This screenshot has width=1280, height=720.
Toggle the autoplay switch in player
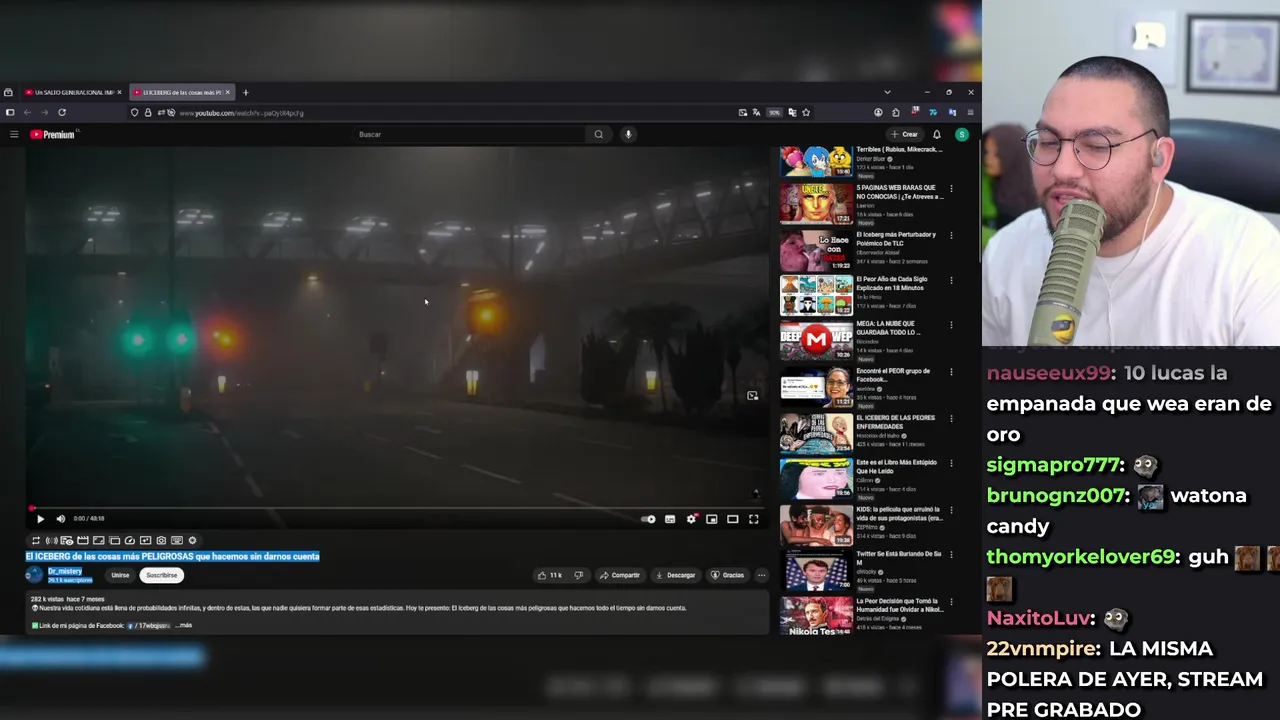pyautogui.click(x=648, y=519)
